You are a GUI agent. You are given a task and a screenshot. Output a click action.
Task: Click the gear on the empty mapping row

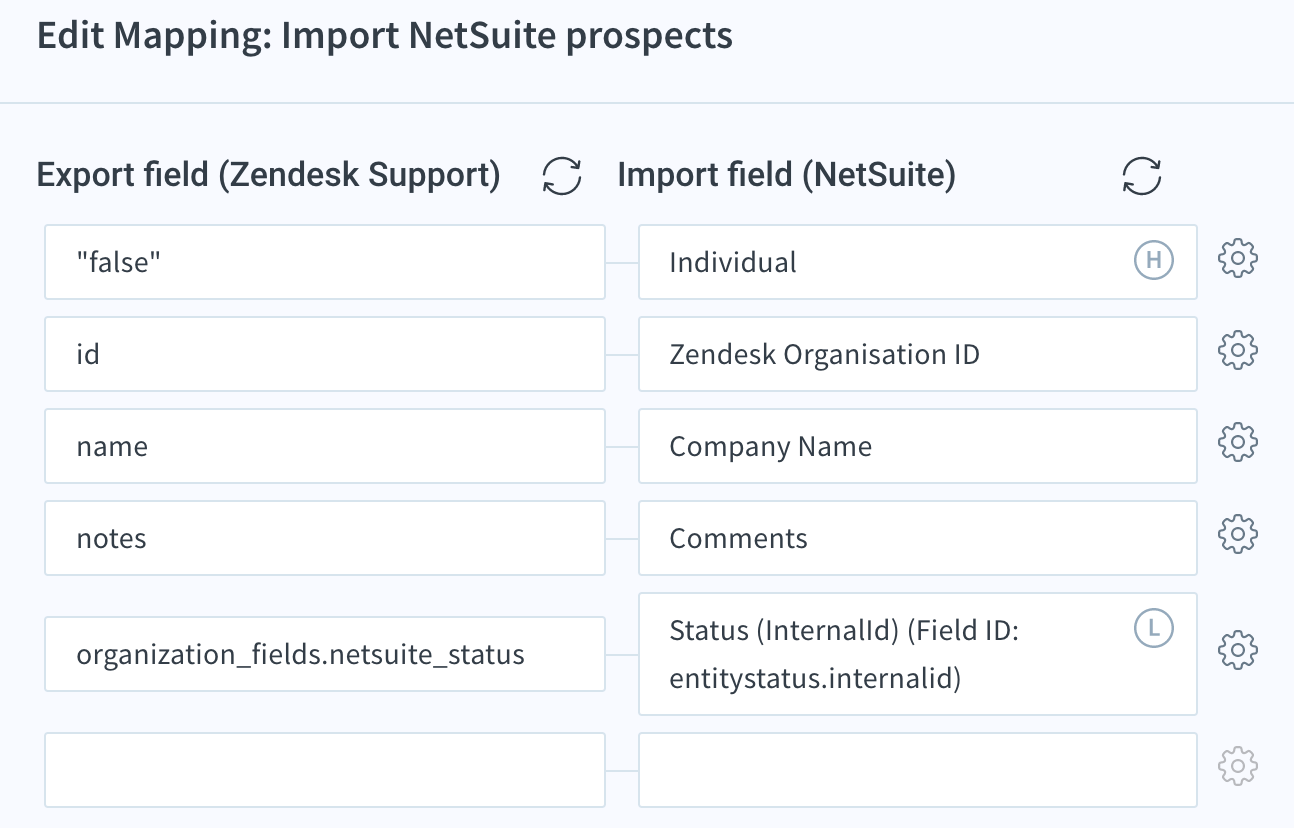tap(1238, 767)
